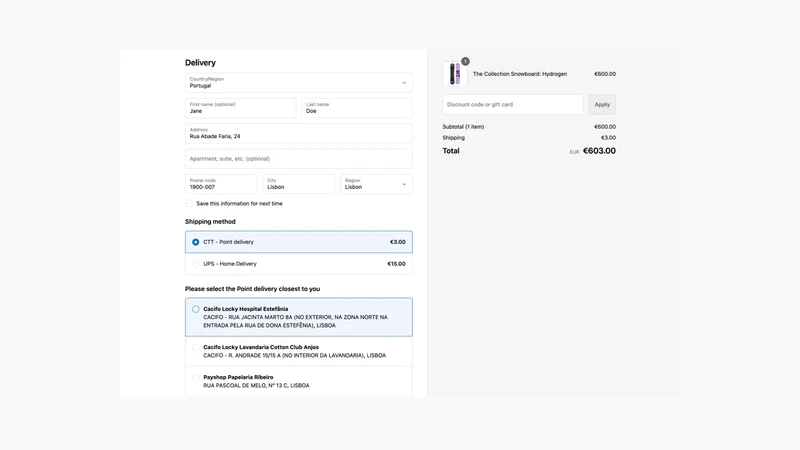The height and width of the screenshot is (450, 800).
Task: Select CTT - Point delivery shipping radio
Action: pyautogui.click(x=195, y=242)
